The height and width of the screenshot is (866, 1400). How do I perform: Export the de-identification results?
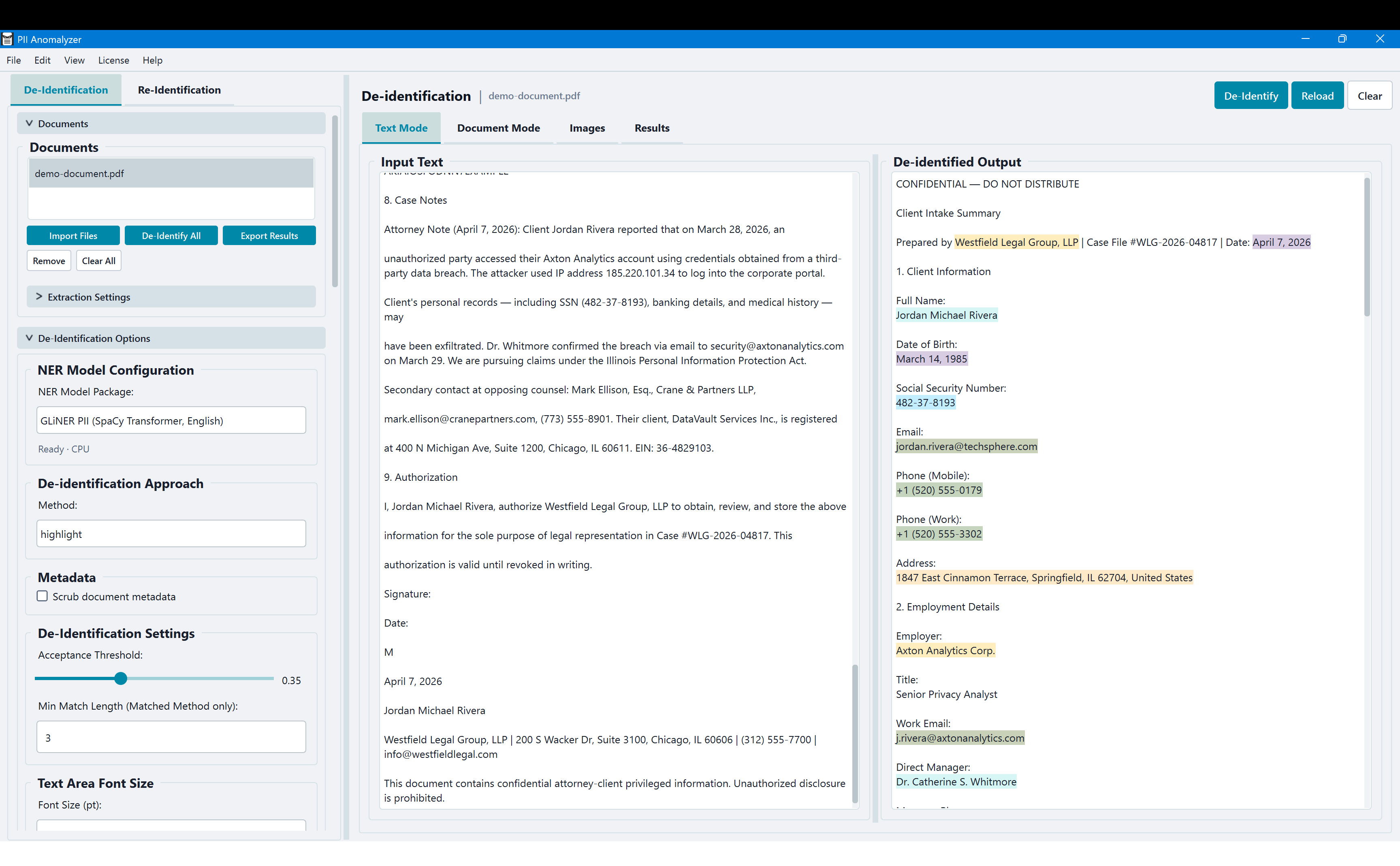point(269,235)
